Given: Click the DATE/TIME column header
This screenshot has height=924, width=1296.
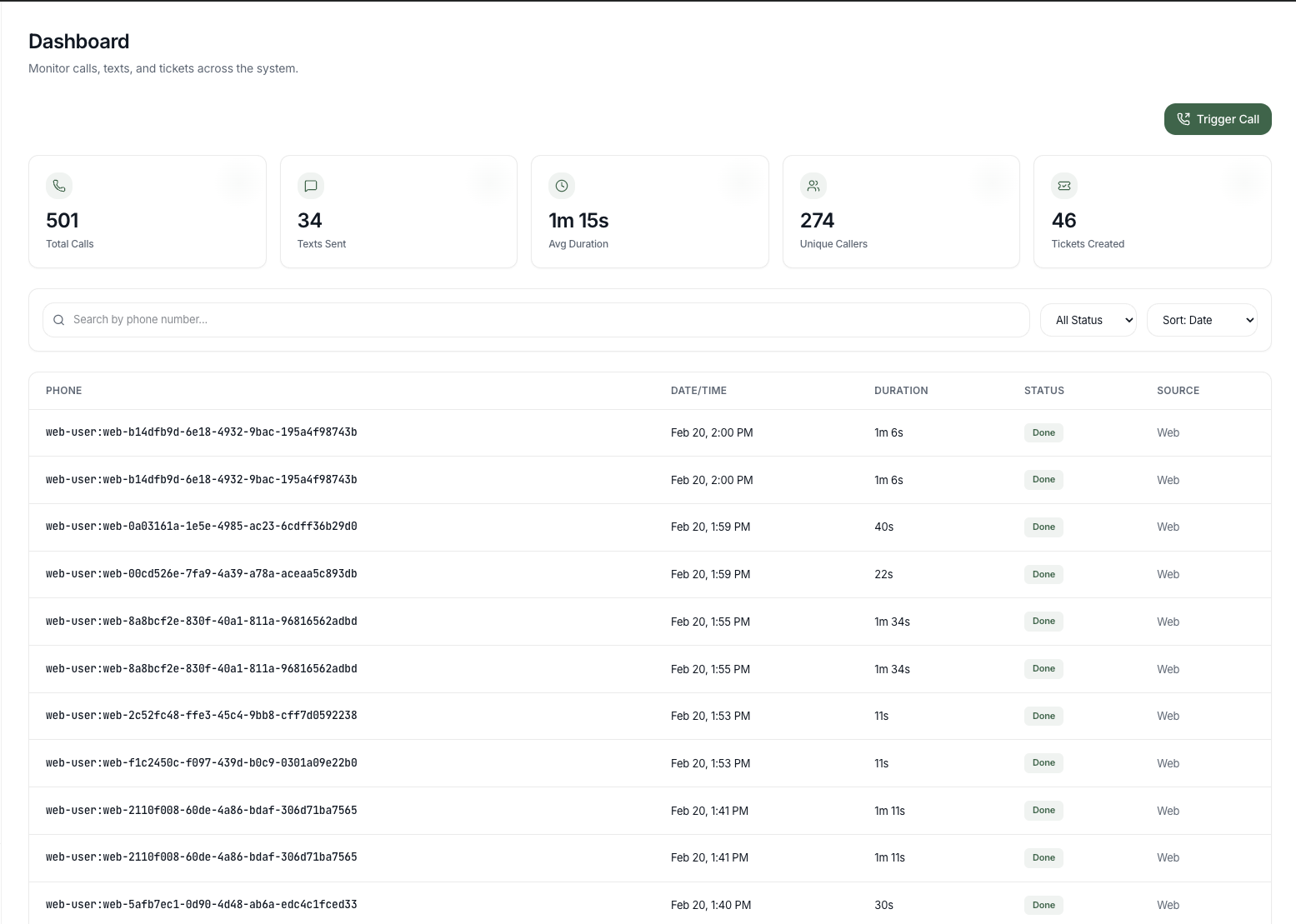Looking at the screenshot, I should click(698, 391).
